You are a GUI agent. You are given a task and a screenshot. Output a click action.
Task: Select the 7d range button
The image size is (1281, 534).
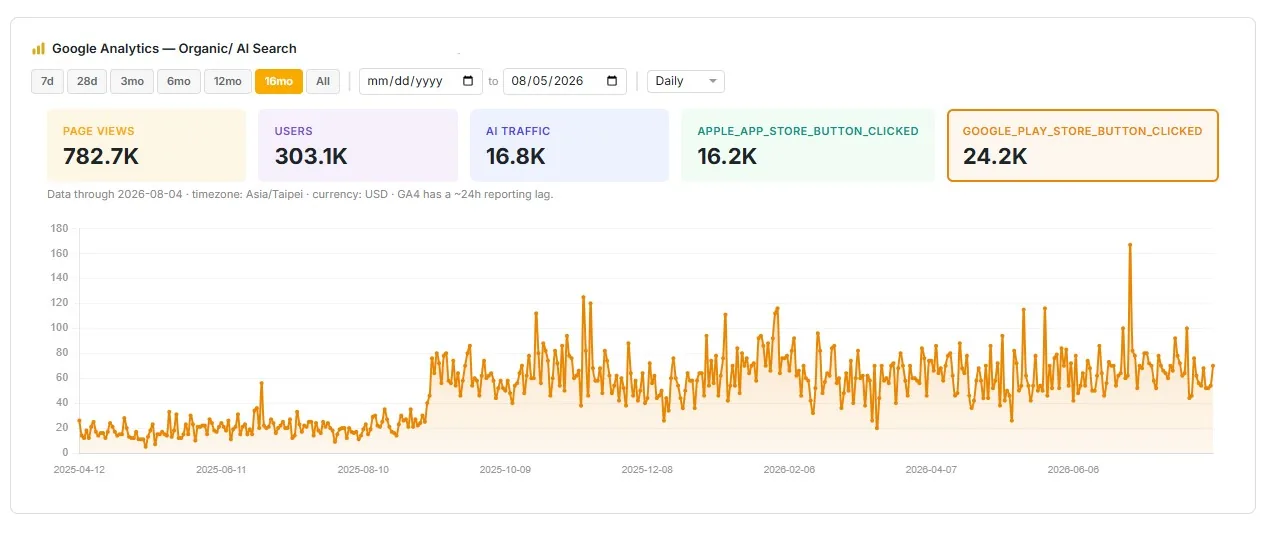pyautogui.click(x=47, y=81)
